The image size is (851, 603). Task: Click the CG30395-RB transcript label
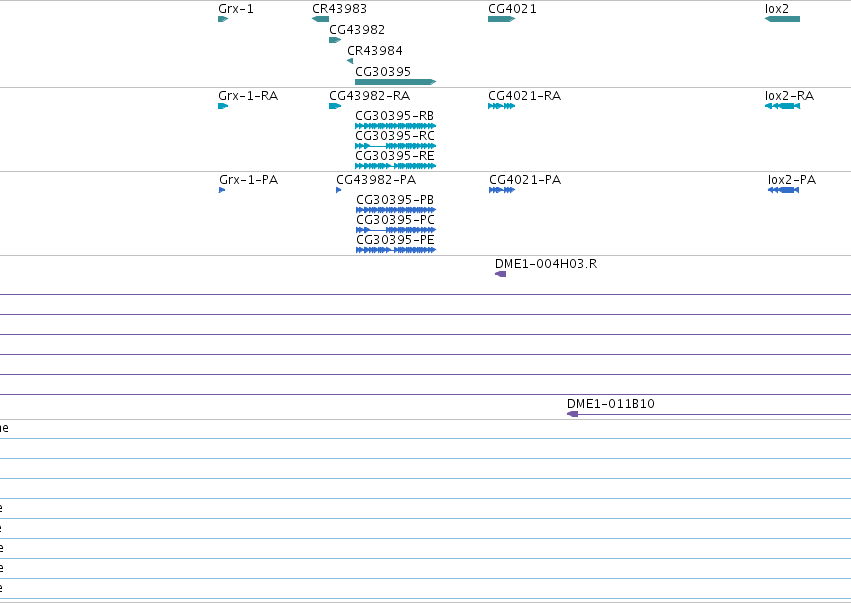[x=395, y=116]
